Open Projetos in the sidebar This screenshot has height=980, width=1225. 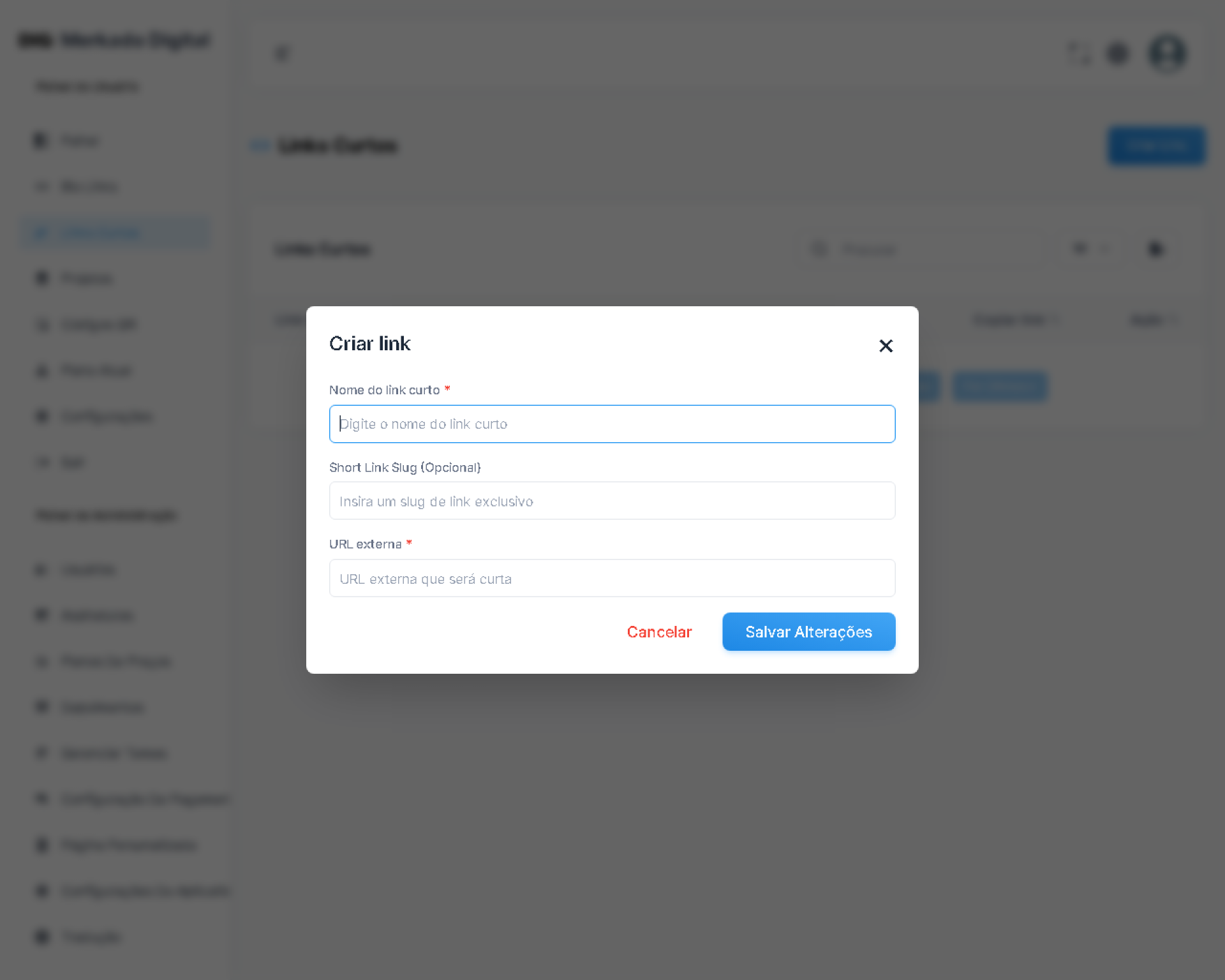coord(87,279)
